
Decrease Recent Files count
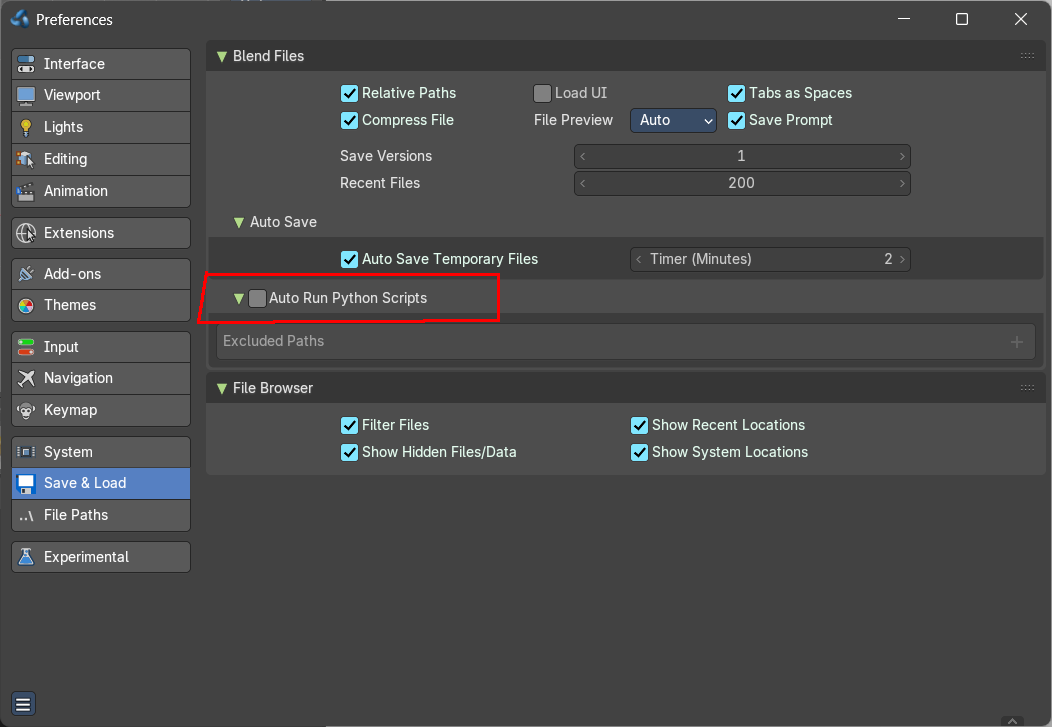582,183
